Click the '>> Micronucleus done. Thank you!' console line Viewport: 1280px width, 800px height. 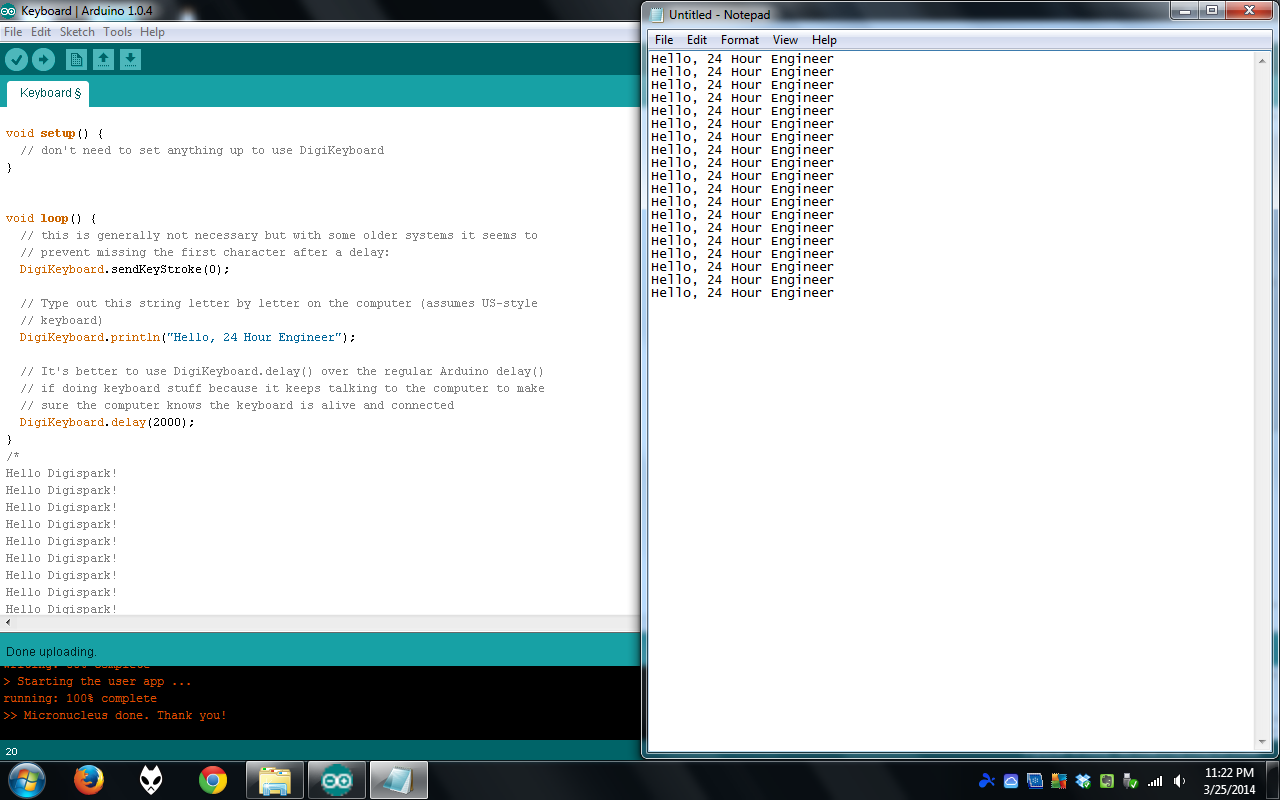coord(115,715)
